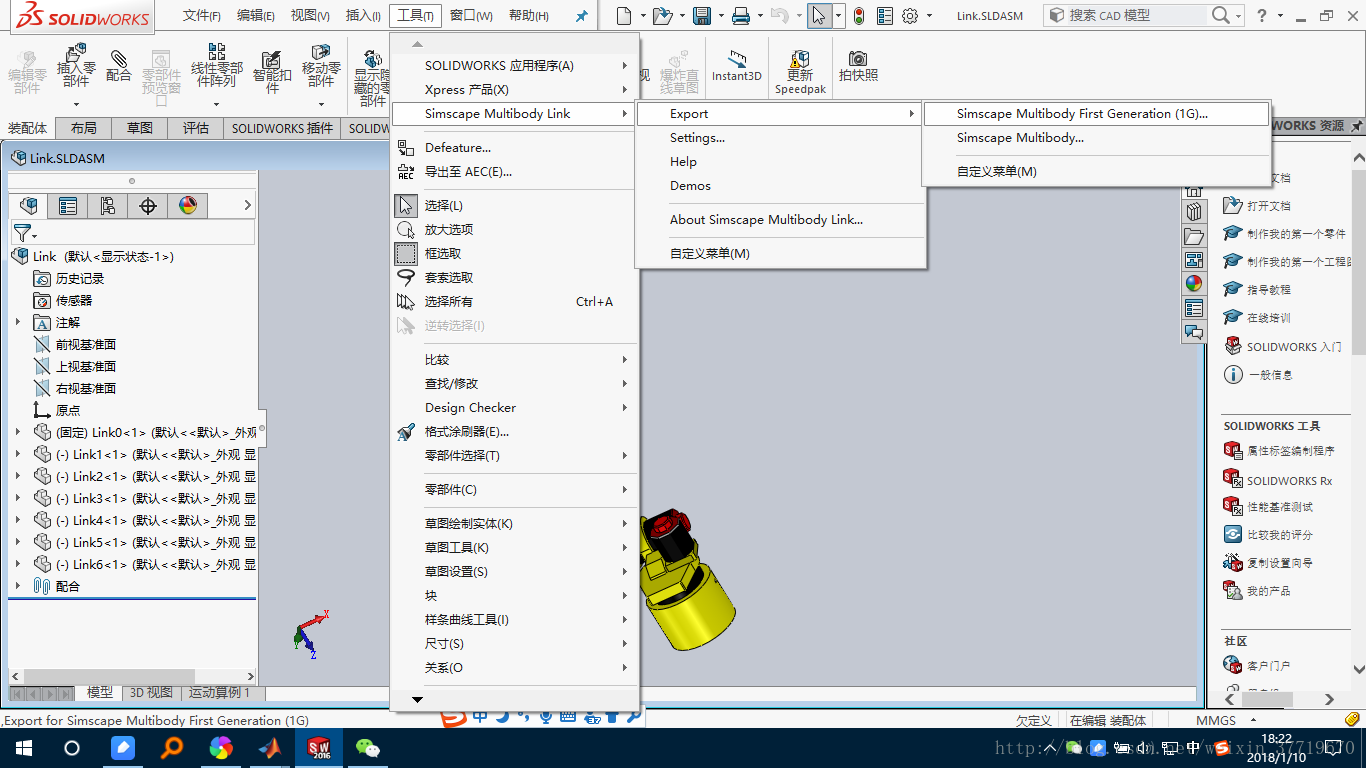The image size is (1366, 768).
Task: Open the PropertyManager tab icon
Action: click(x=68, y=206)
